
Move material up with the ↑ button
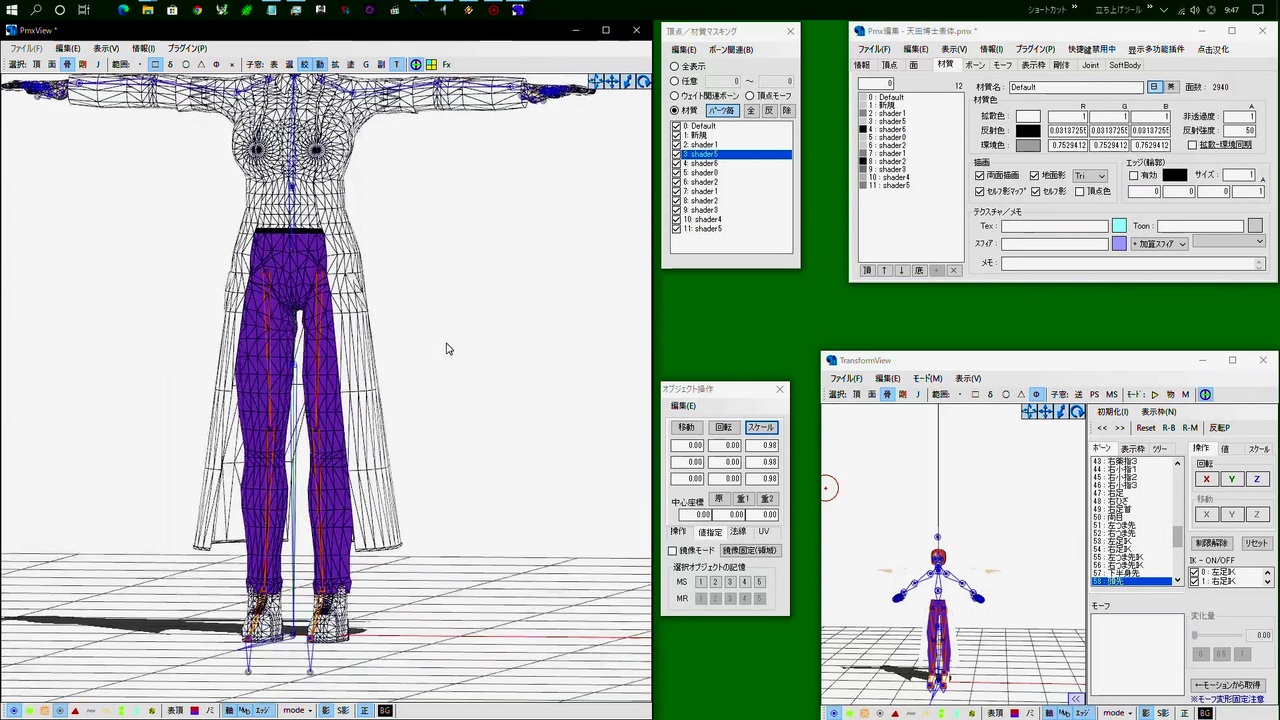coord(884,270)
